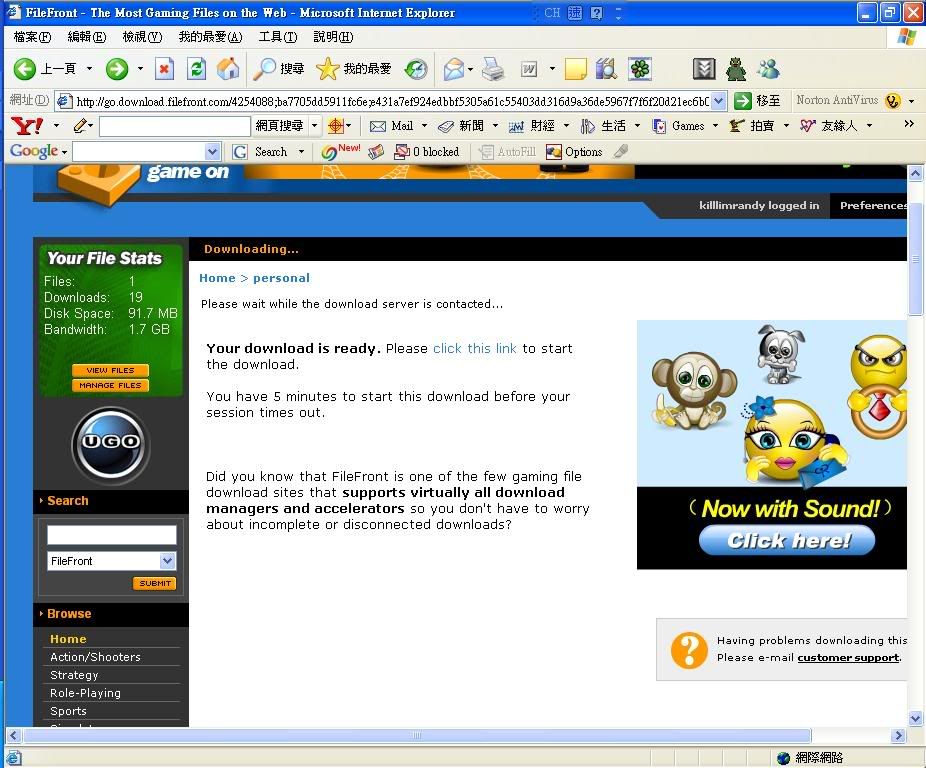
Task: Click the Google toolbar highlighter pen icon
Action: pos(620,152)
